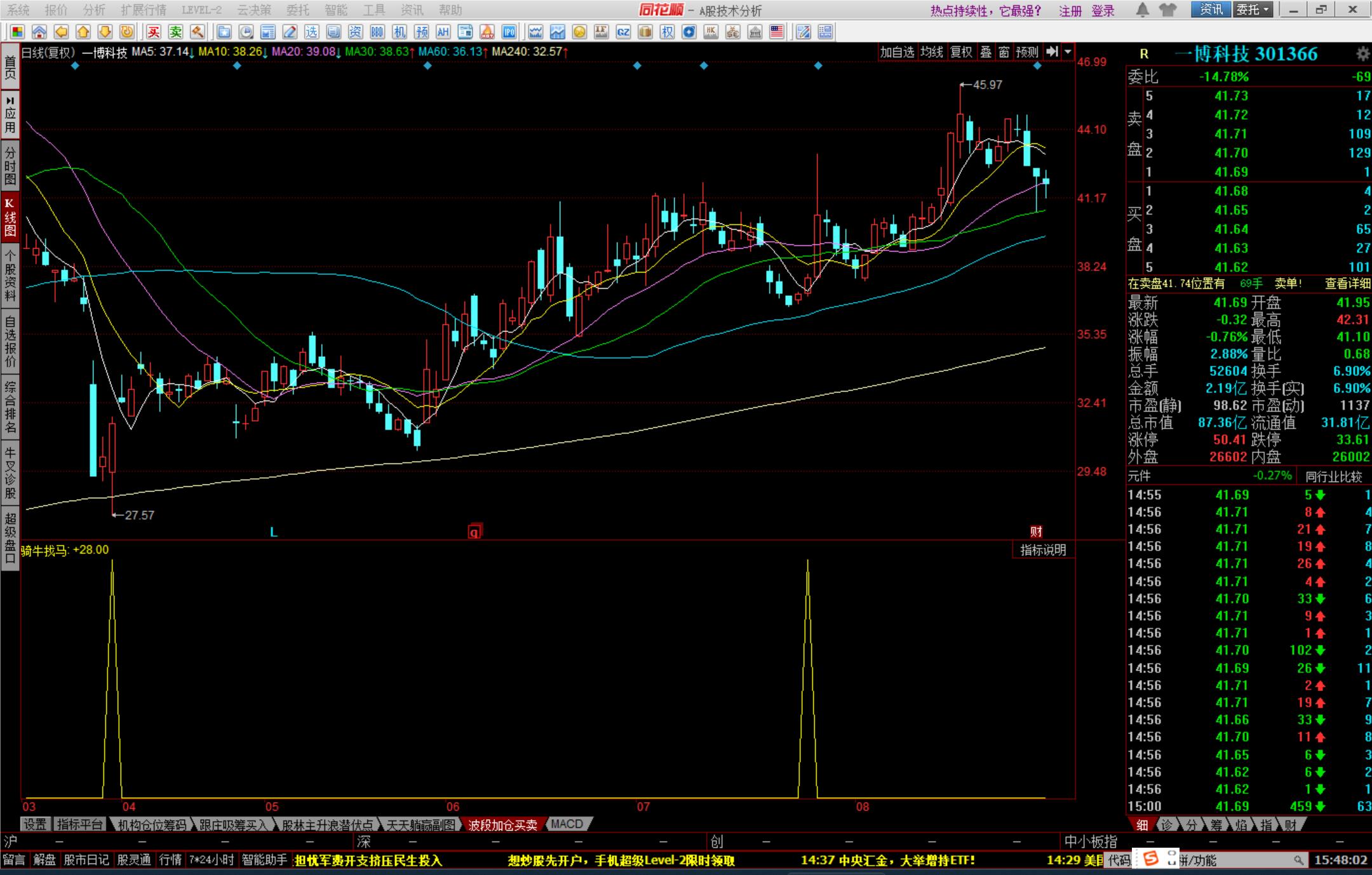
Task: Open the 工具 menu
Action: tap(374, 10)
